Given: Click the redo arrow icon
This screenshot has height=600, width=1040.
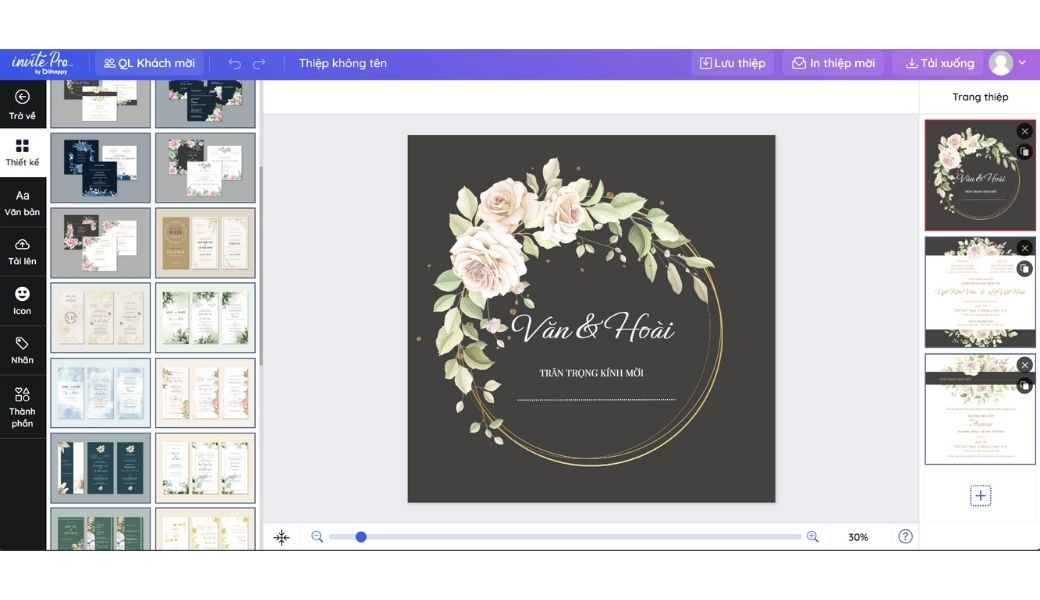Looking at the screenshot, I should [x=259, y=63].
